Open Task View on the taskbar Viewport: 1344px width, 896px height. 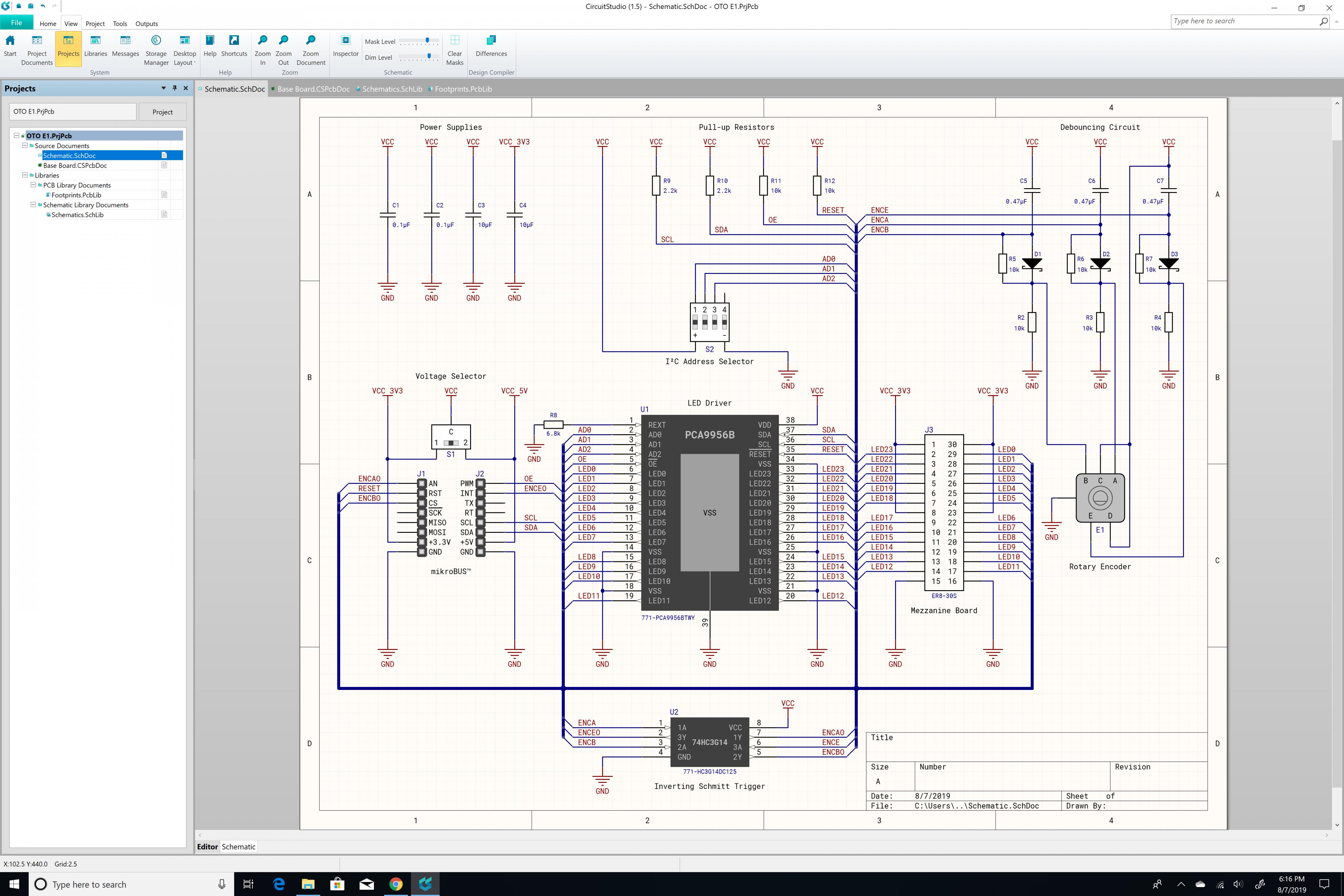(x=248, y=884)
